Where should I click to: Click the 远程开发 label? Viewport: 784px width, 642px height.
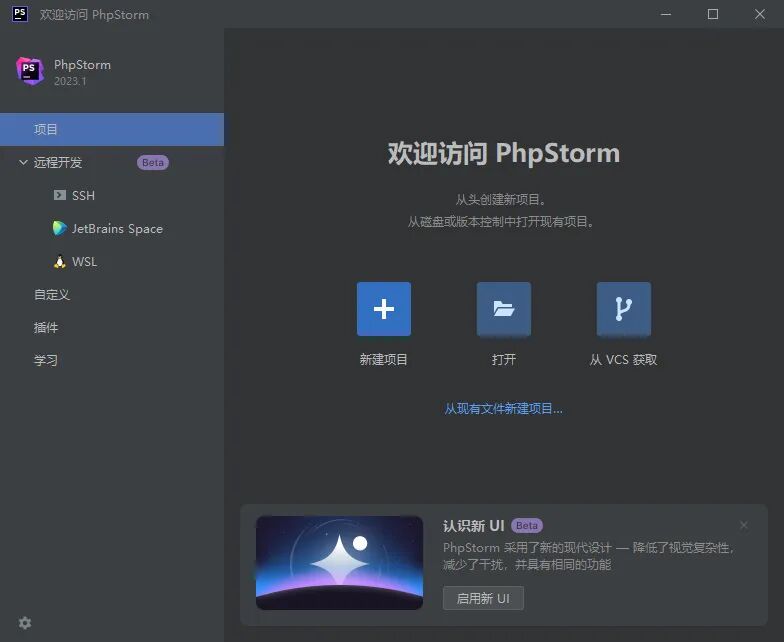tap(58, 162)
